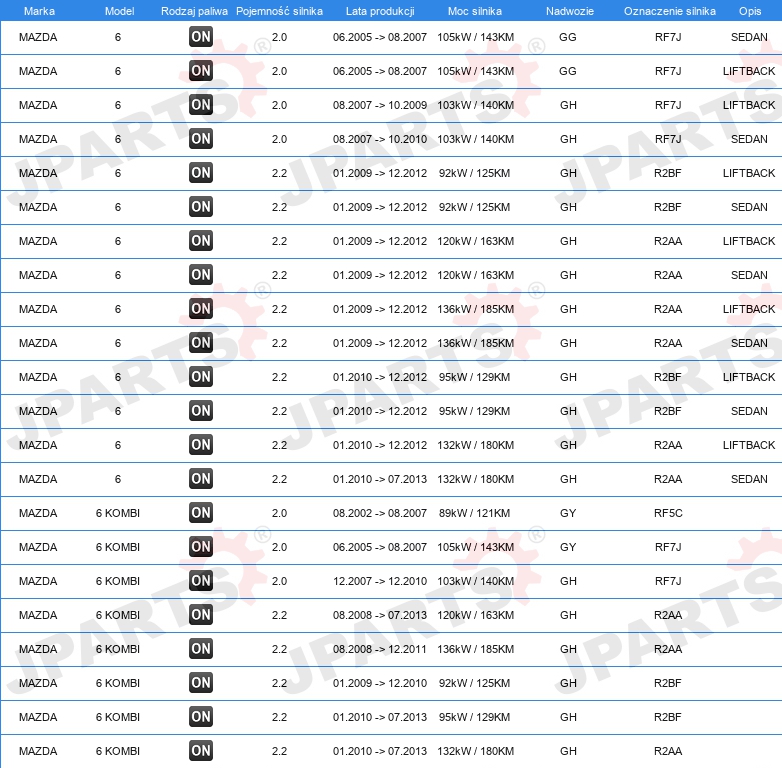Select the 08.2007 -> 10.2010 date cell
Image resolution: width=782 pixels, height=768 pixels.
click(x=380, y=139)
